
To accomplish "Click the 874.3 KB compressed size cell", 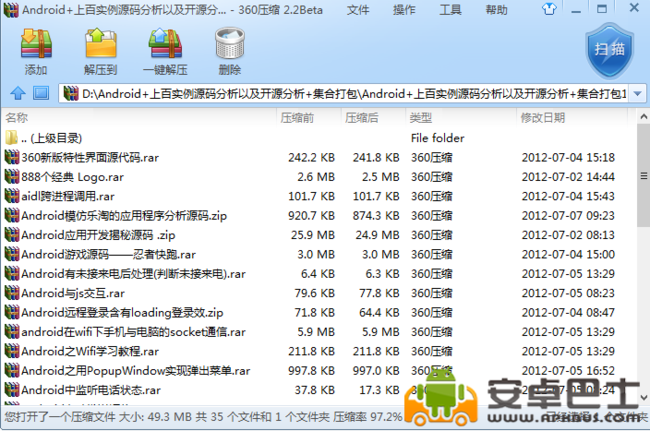I will [x=376, y=216].
